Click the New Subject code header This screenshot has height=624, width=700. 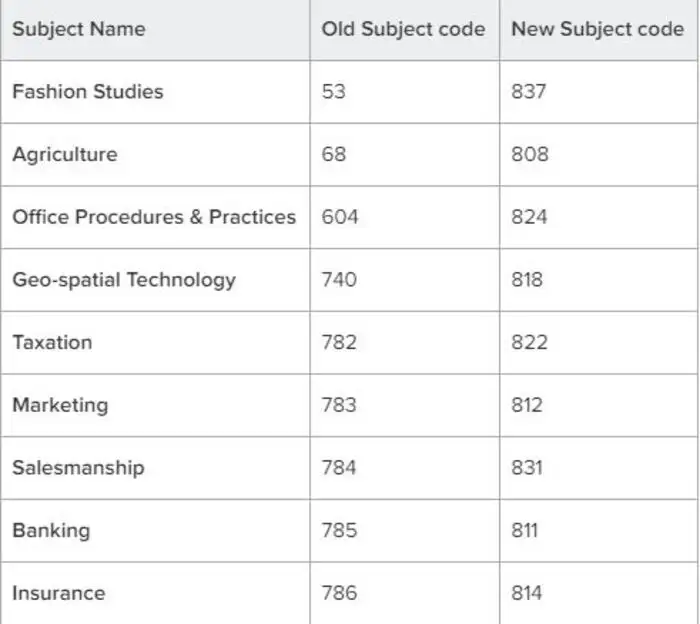tap(597, 29)
